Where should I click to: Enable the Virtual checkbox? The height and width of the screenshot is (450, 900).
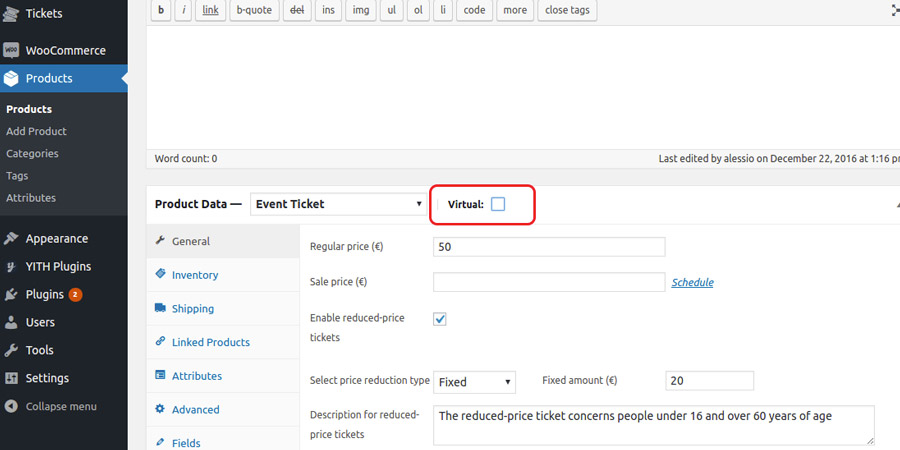pyautogui.click(x=498, y=204)
